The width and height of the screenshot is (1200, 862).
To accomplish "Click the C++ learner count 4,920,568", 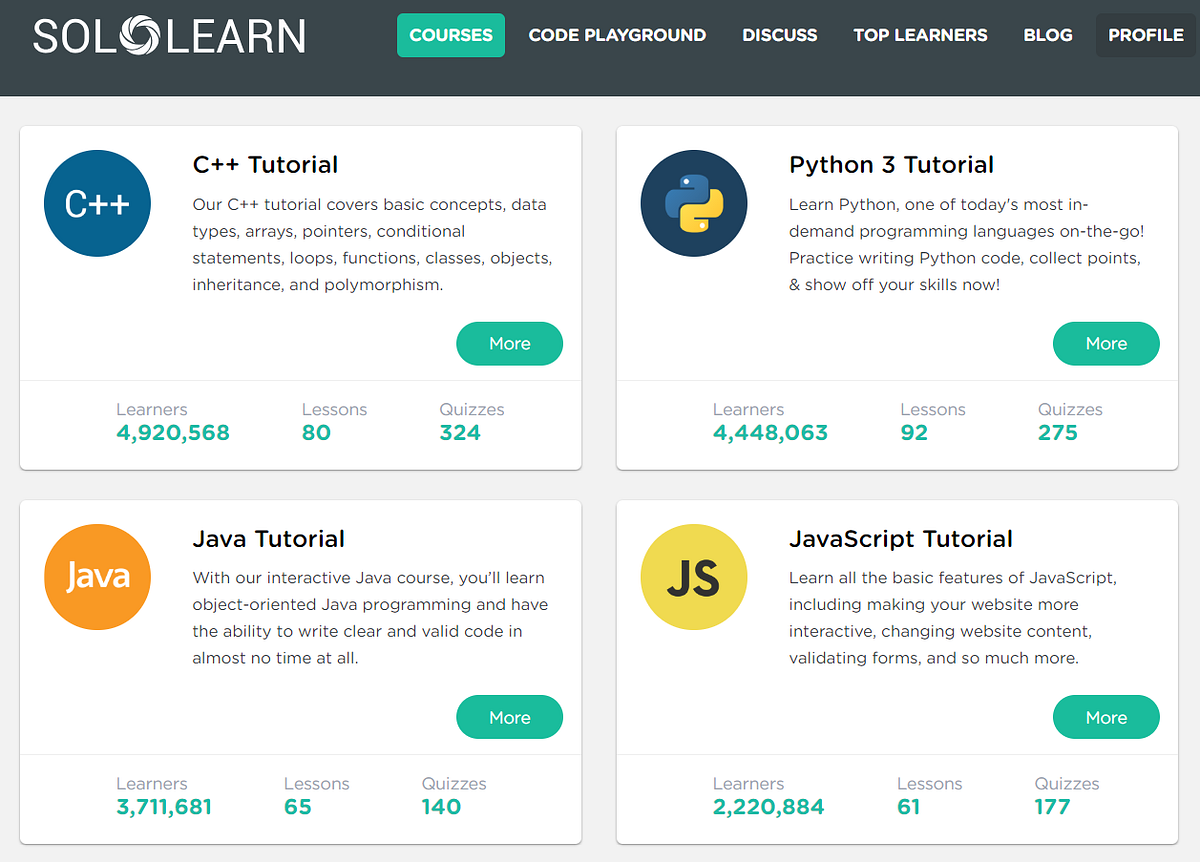I will [x=172, y=432].
